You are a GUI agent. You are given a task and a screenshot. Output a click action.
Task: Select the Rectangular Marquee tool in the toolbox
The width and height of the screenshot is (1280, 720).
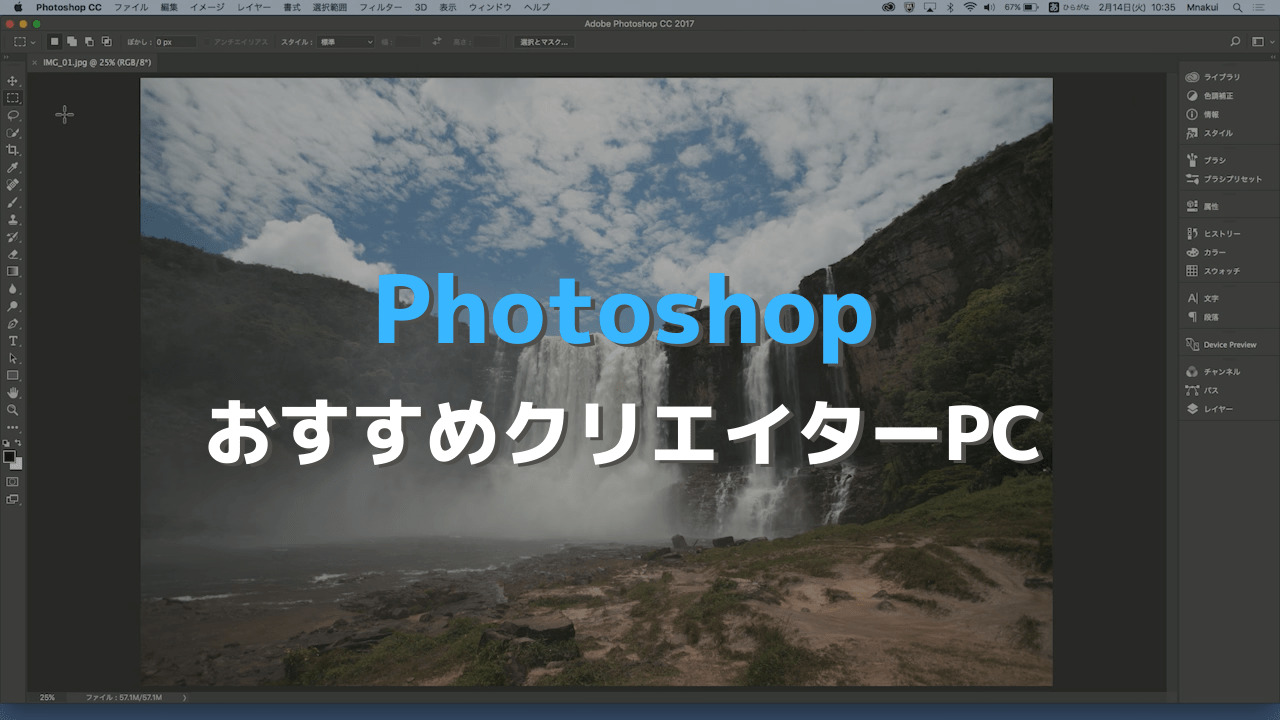coord(13,98)
